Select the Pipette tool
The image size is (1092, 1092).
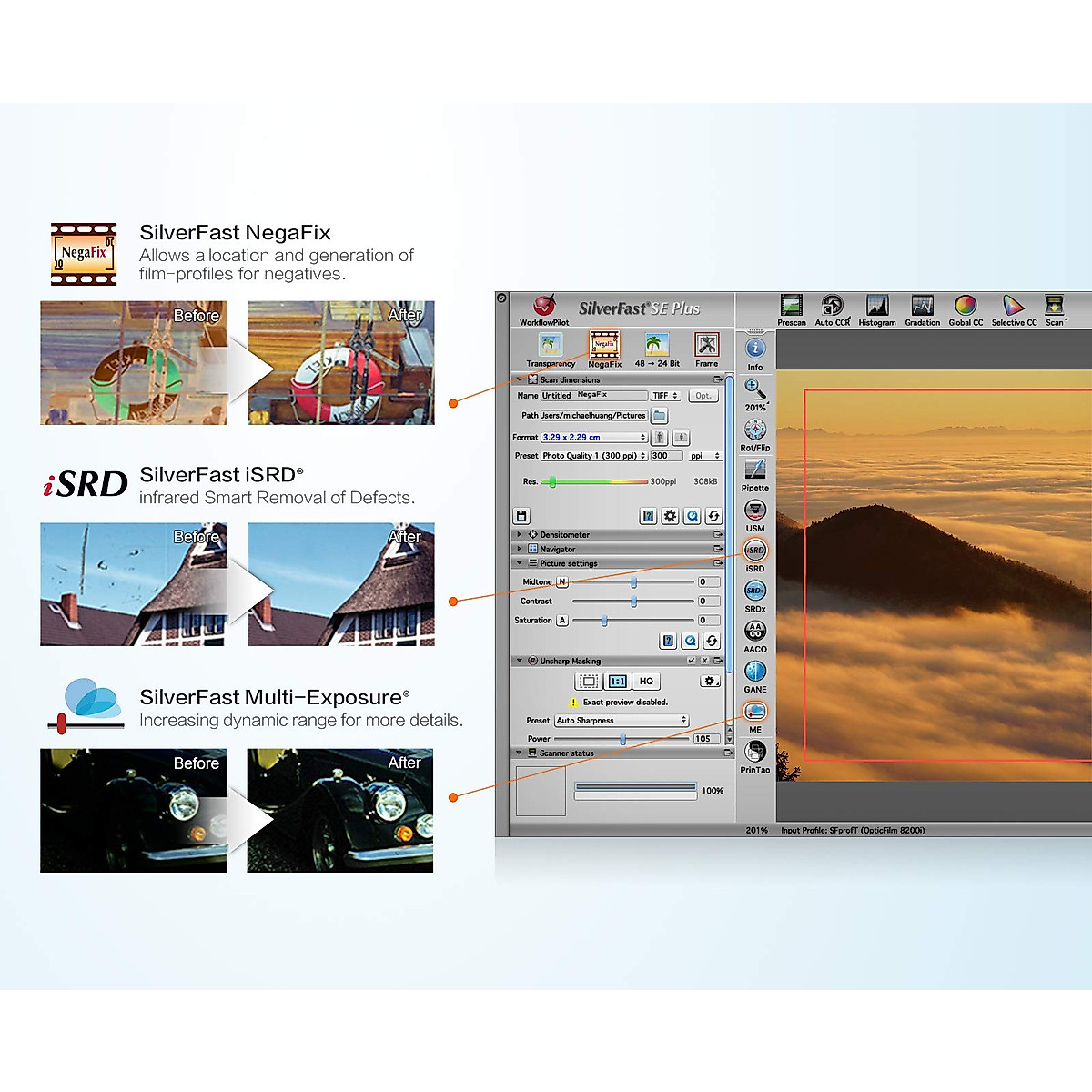click(755, 470)
